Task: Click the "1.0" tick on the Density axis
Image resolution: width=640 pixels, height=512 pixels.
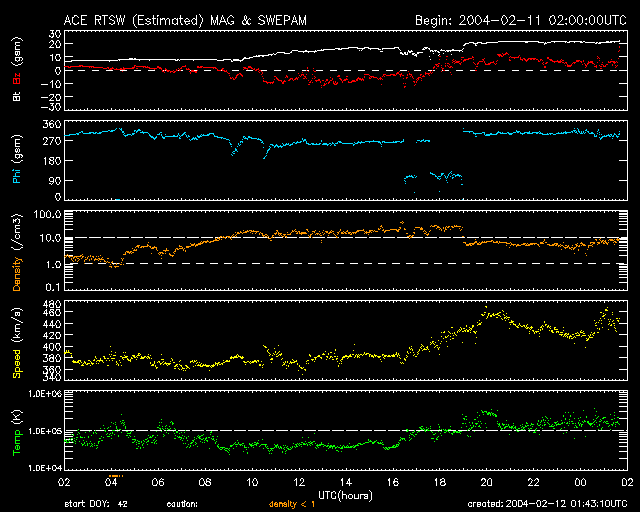Action: [x=53, y=265]
